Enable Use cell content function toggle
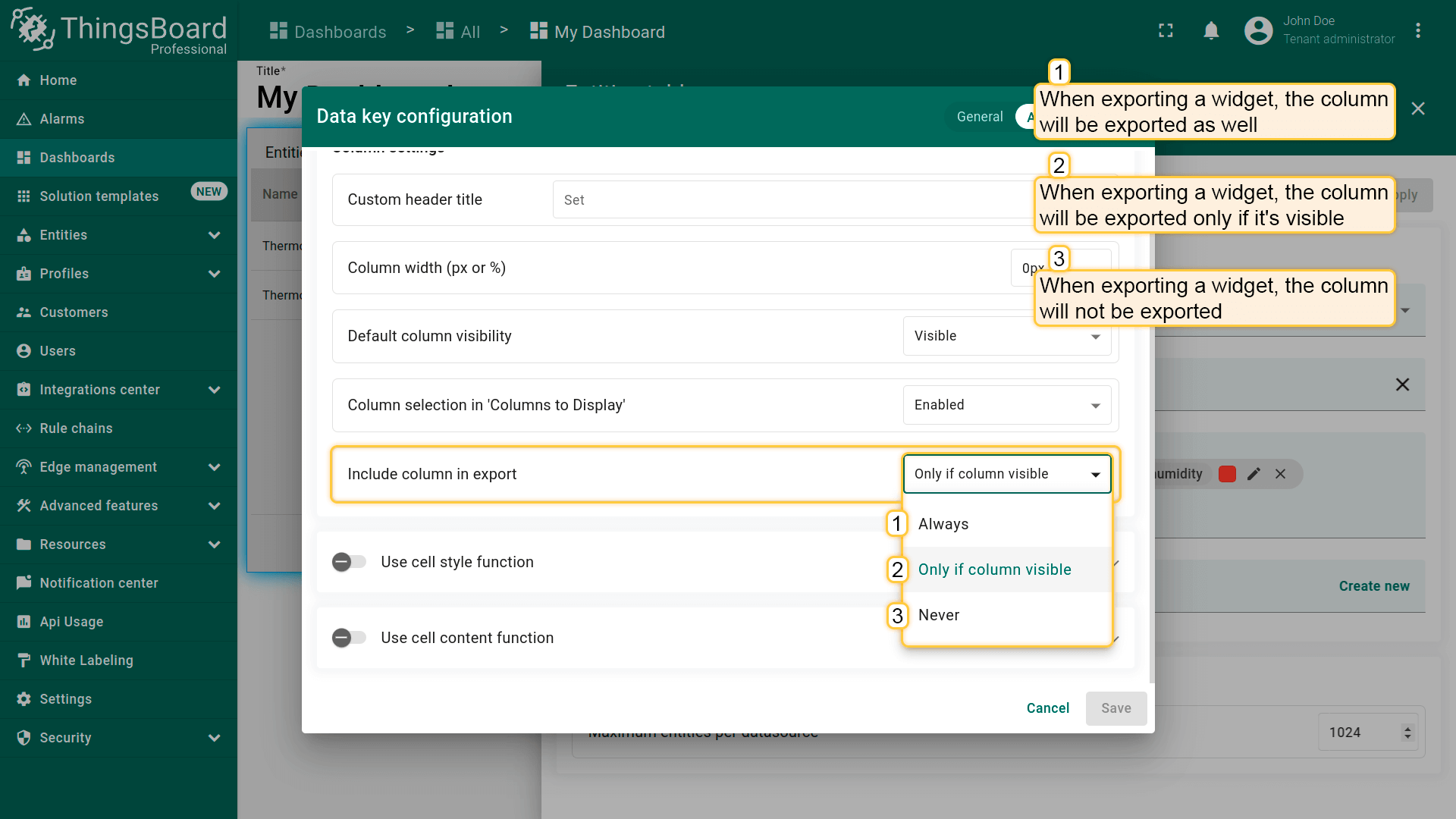 [349, 638]
